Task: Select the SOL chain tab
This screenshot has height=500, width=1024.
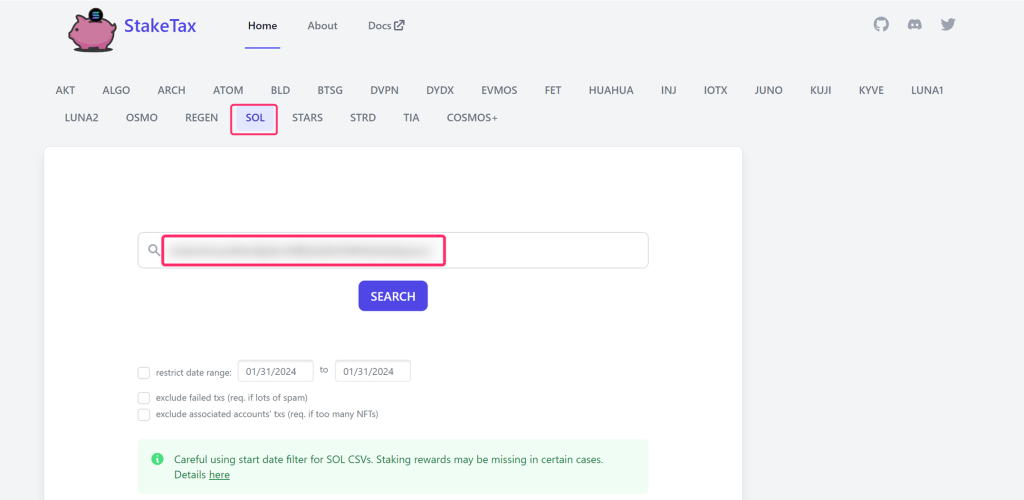Action: click(x=254, y=118)
